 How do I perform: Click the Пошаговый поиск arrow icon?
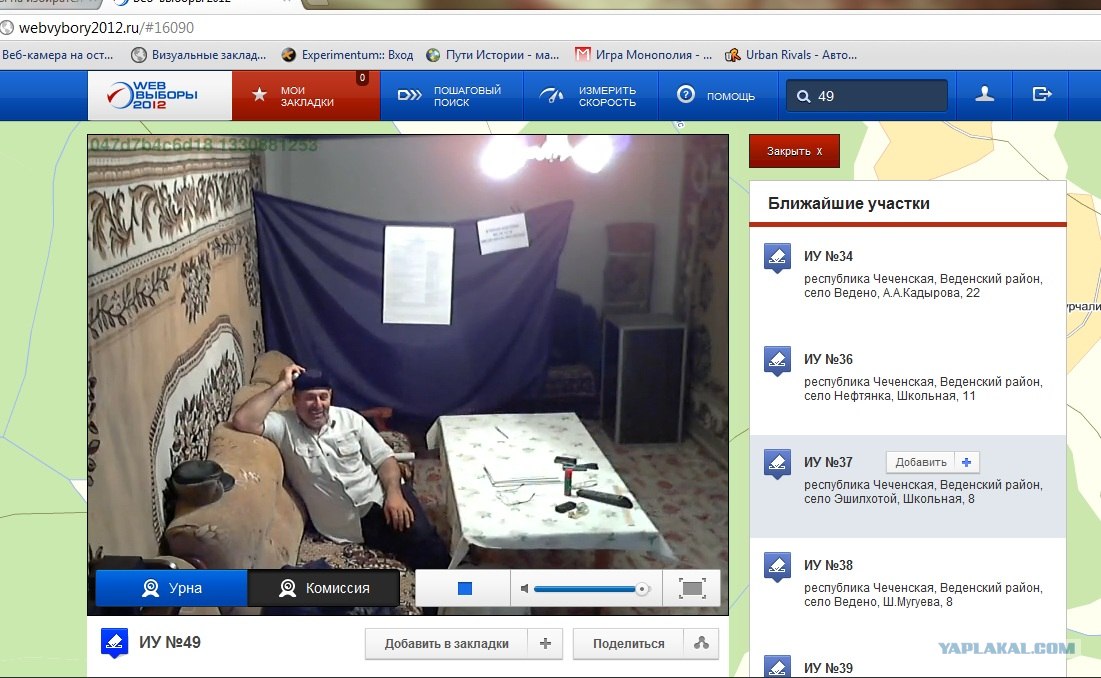pos(409,95)
